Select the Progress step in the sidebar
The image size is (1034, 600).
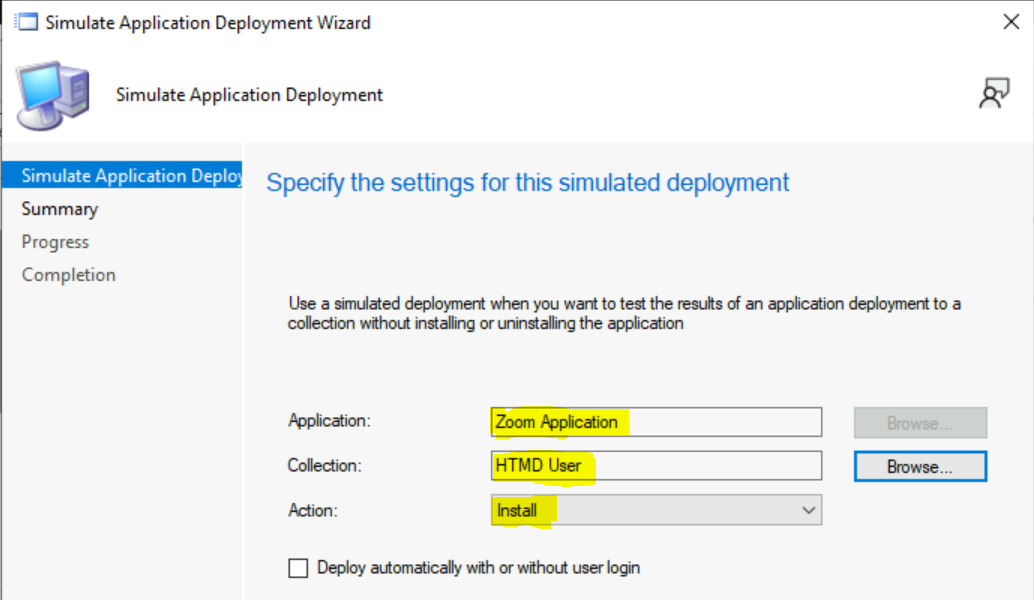pyautogui.click(x=55, y=241)
